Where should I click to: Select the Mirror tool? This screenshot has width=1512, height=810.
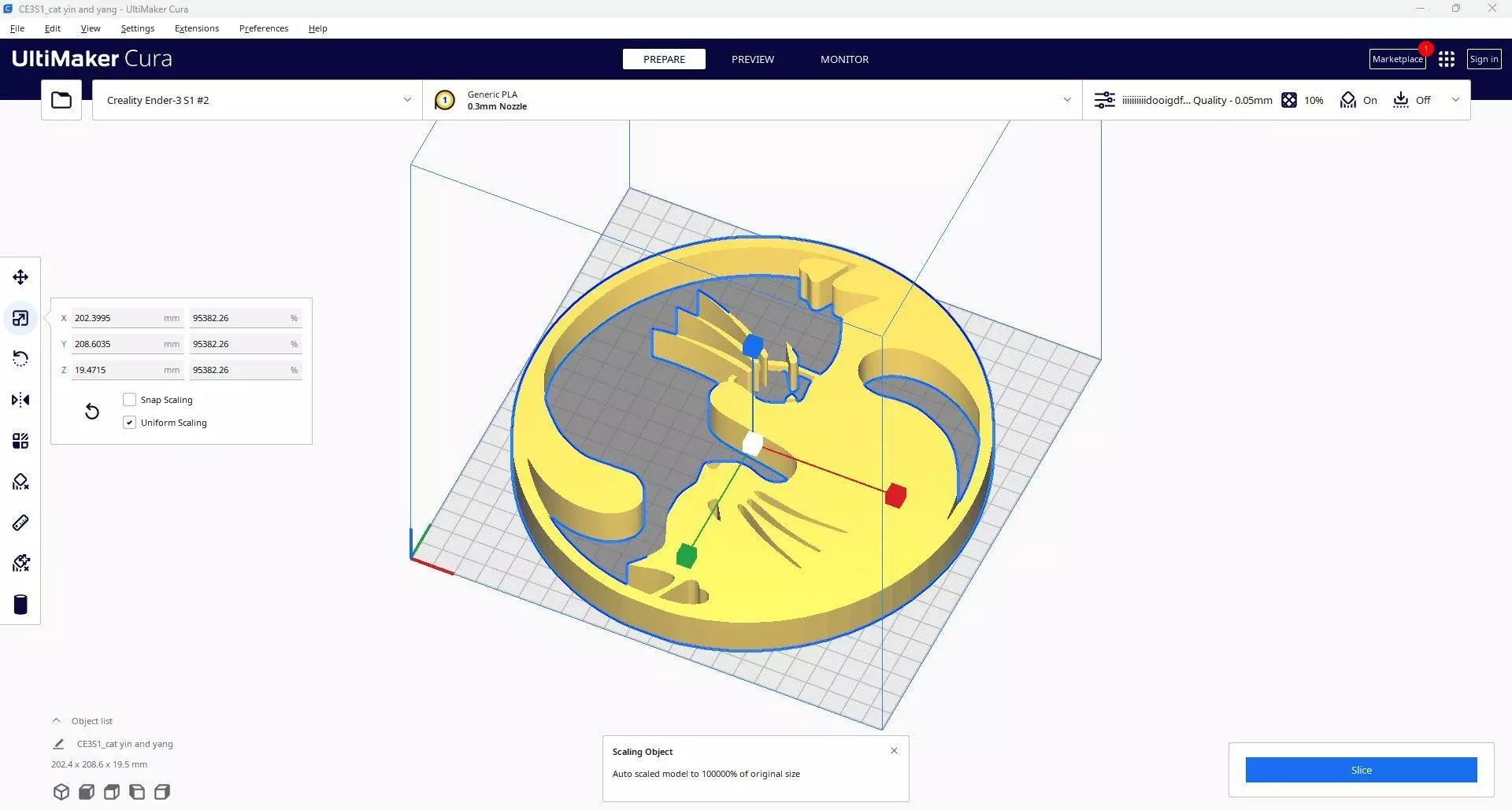pos(20,400)
